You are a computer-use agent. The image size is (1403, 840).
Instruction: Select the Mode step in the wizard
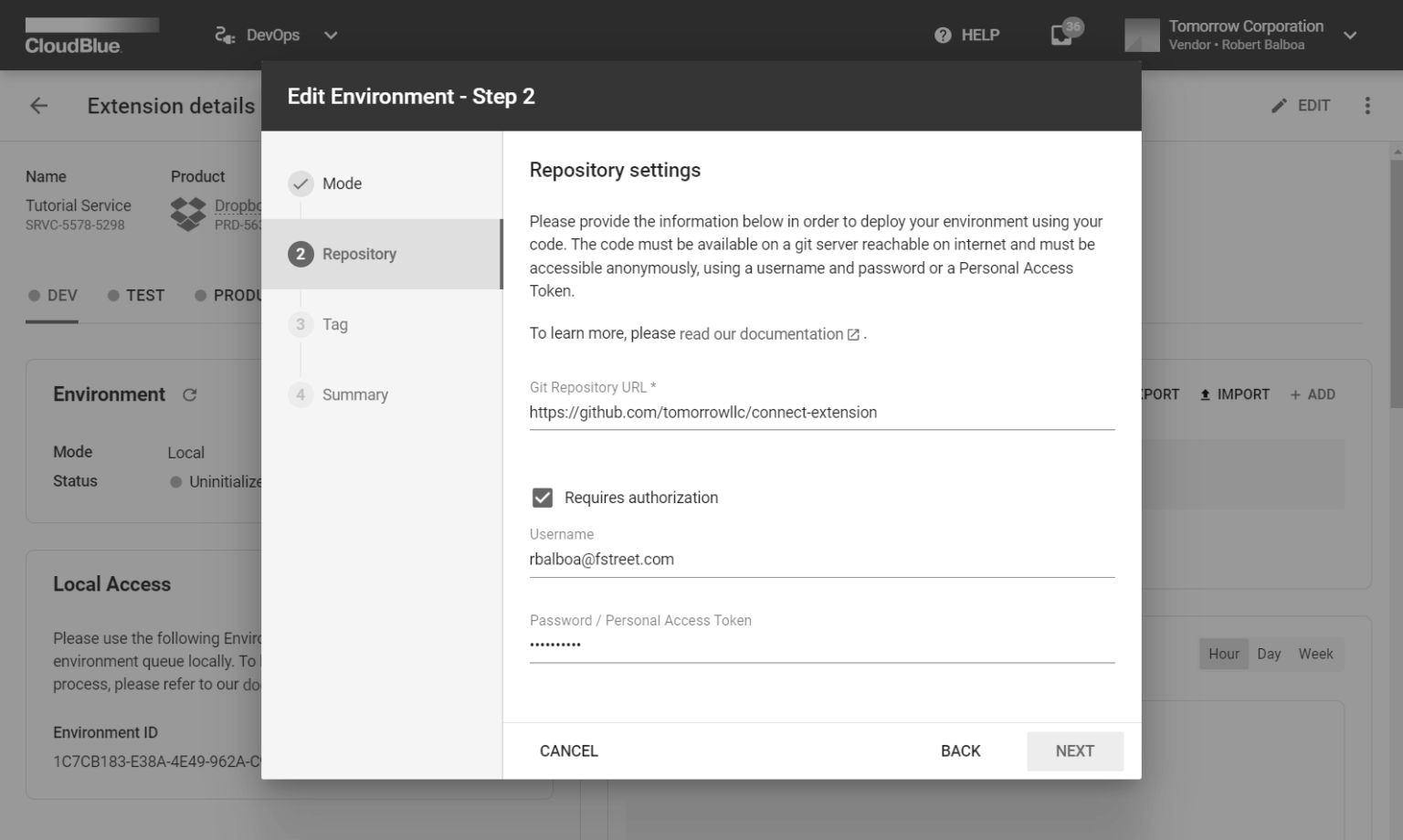coord(382,184)
